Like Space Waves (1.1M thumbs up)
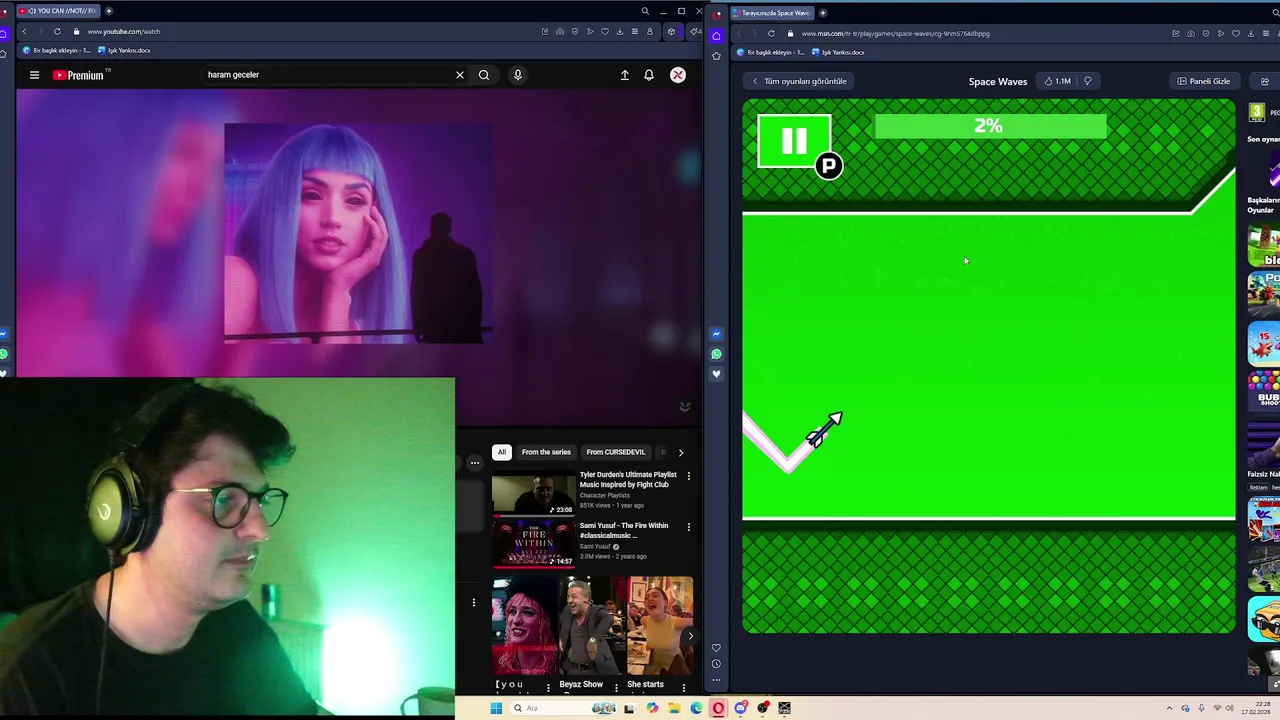 [1057, 81]
